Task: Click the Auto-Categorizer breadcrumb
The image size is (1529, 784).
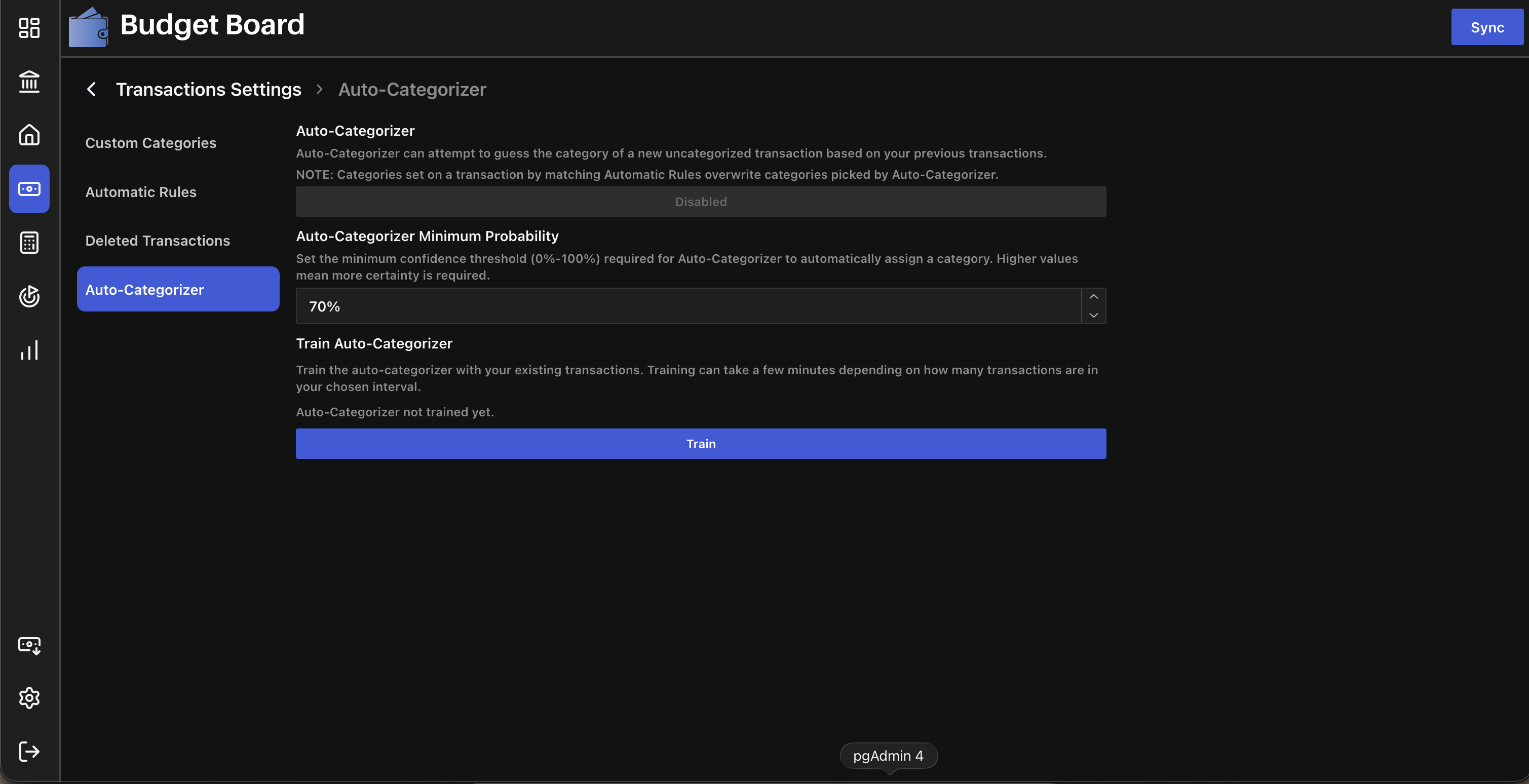Action: [412, 89]
